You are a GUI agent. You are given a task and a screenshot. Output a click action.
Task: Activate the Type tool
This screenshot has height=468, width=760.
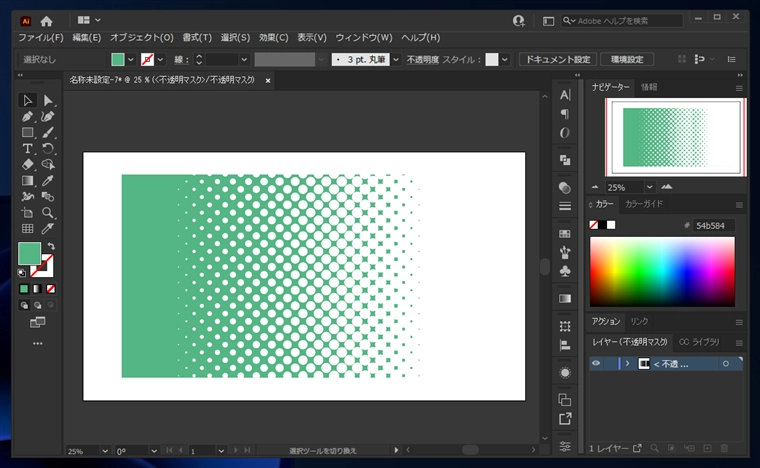click(x=27, y=148)
